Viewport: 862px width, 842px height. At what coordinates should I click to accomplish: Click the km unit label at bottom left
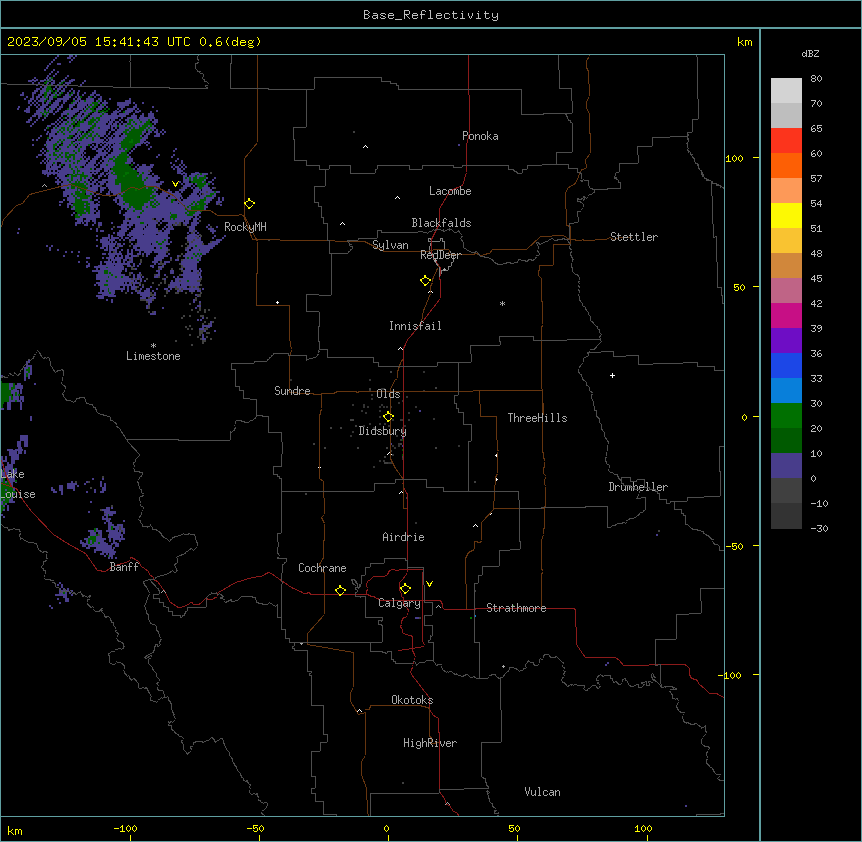[x=15, y=830]
